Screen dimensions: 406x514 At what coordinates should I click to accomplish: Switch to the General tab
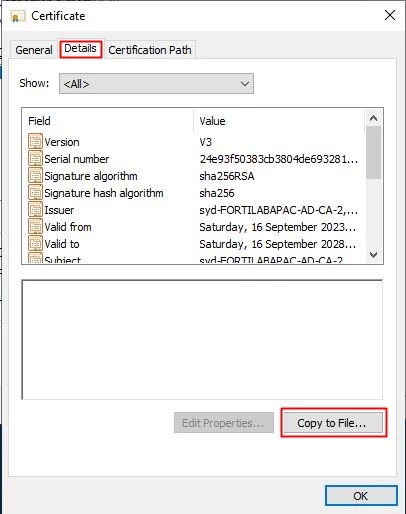tap(34, 50)
